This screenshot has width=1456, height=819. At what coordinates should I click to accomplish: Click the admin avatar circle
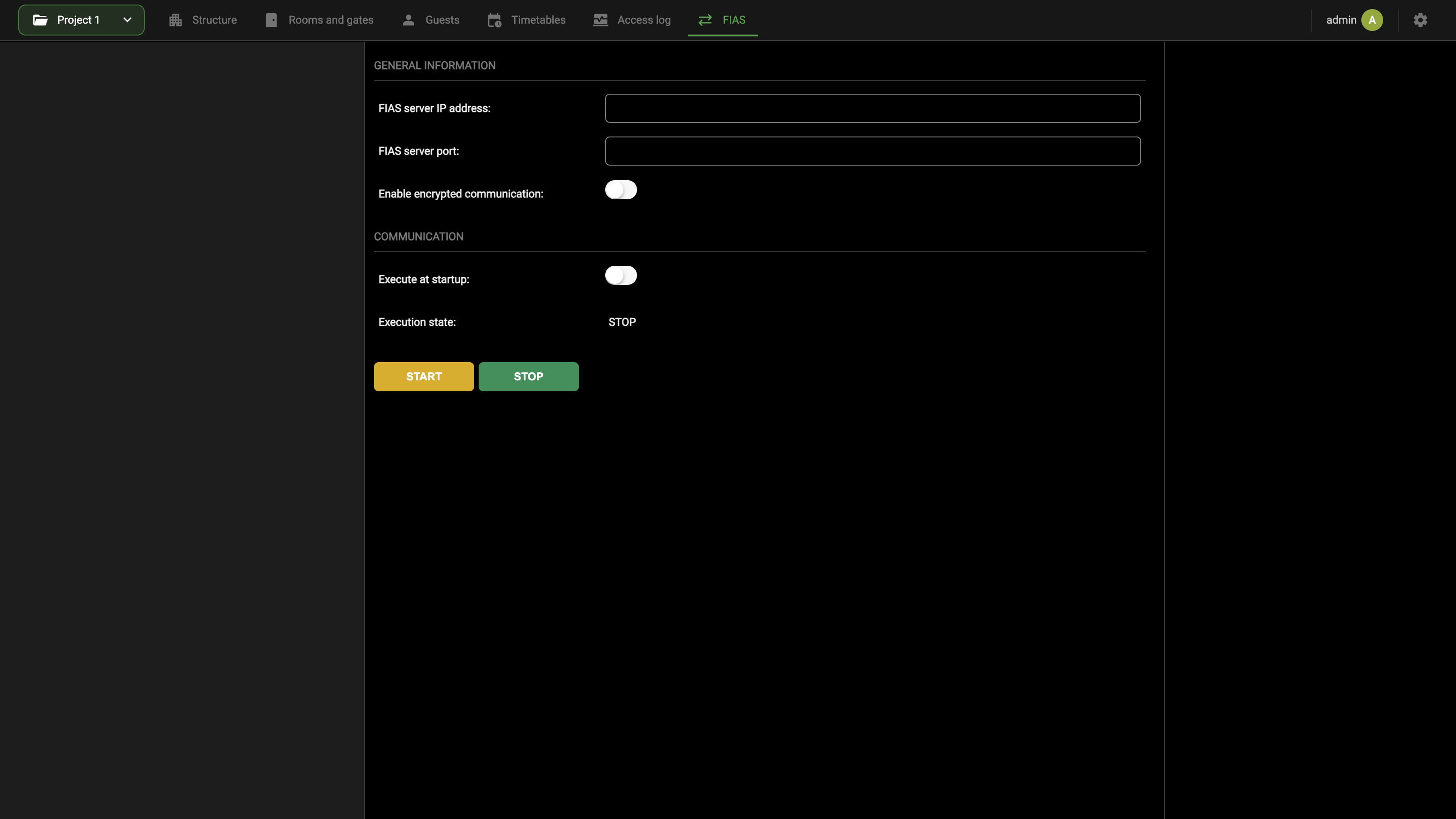(1372, 20)
